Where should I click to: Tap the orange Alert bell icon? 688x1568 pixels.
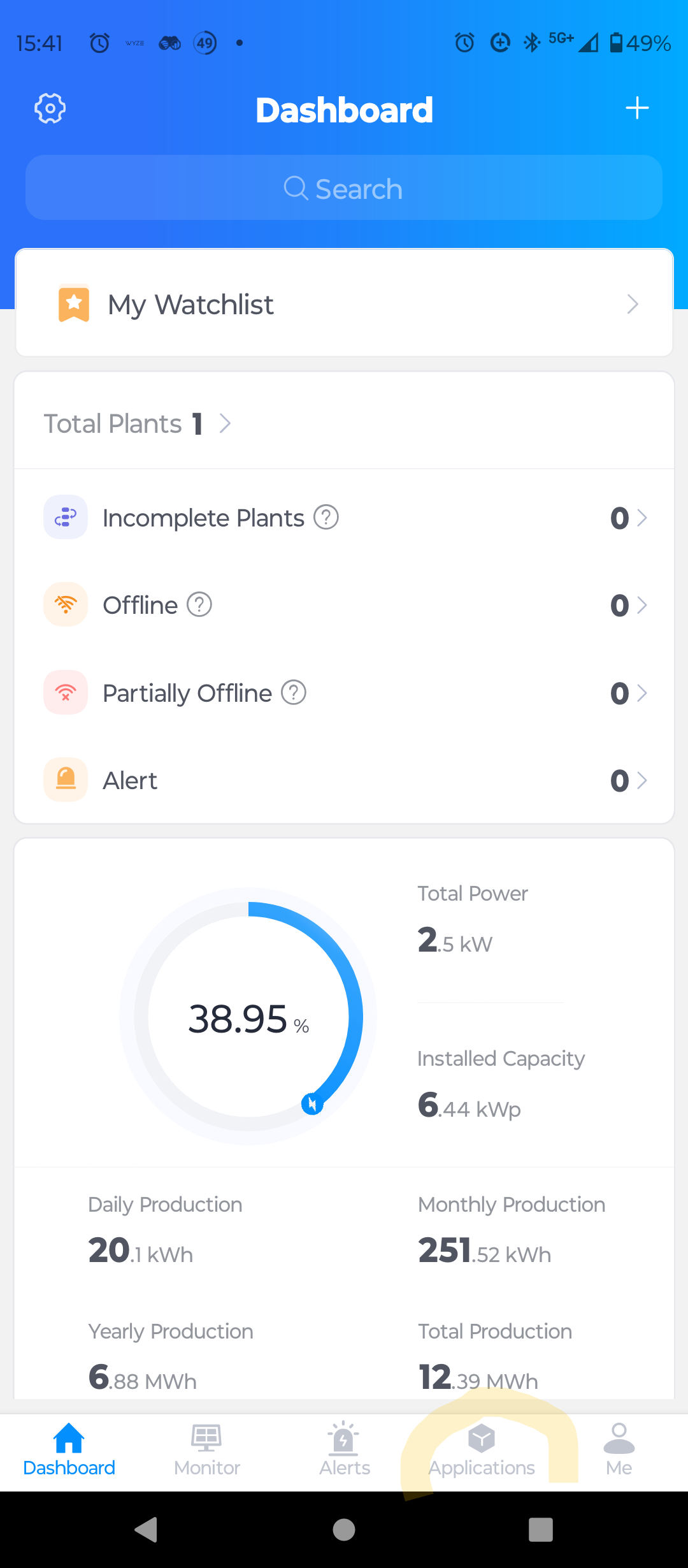pyautogui.click(x=66, y=780)
